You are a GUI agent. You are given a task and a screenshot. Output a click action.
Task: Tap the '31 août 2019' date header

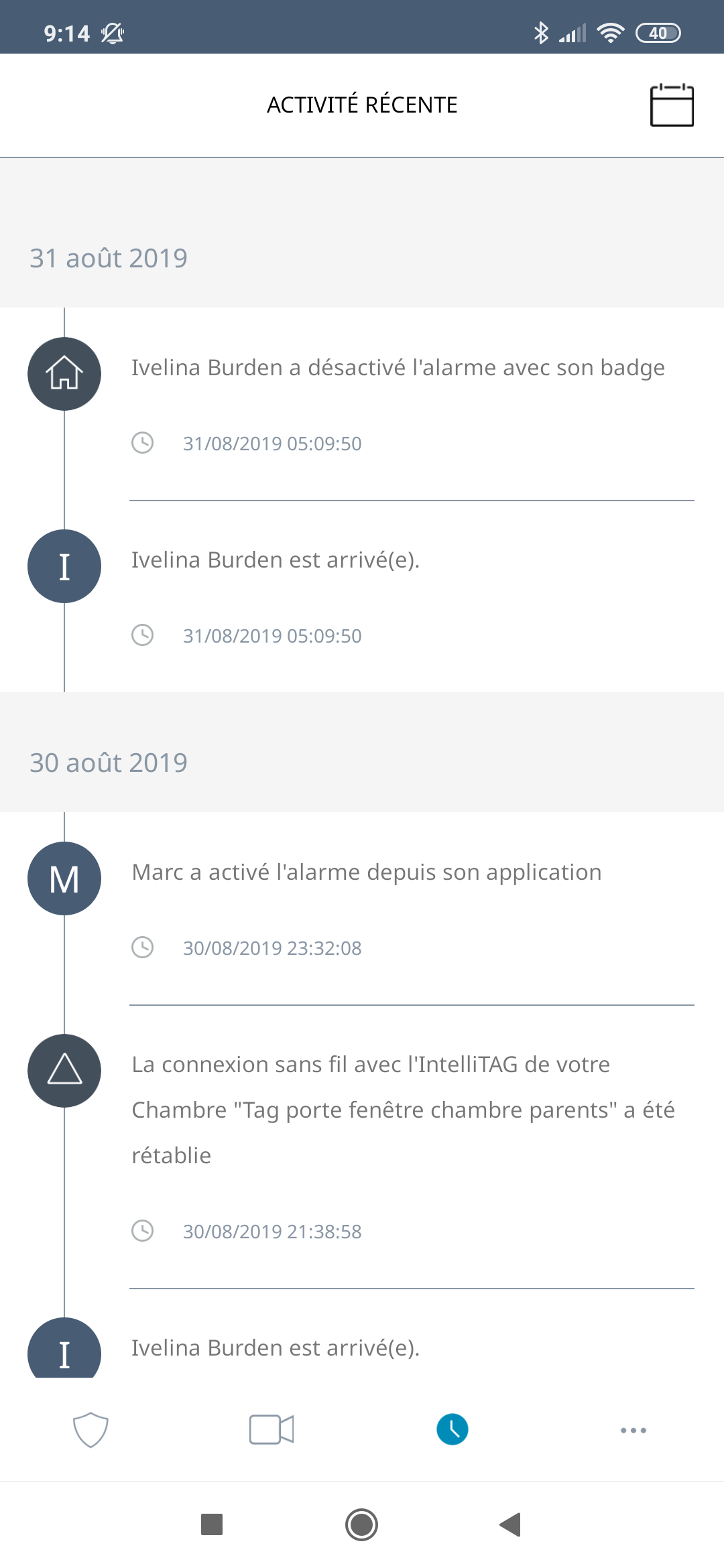(109, 258)
